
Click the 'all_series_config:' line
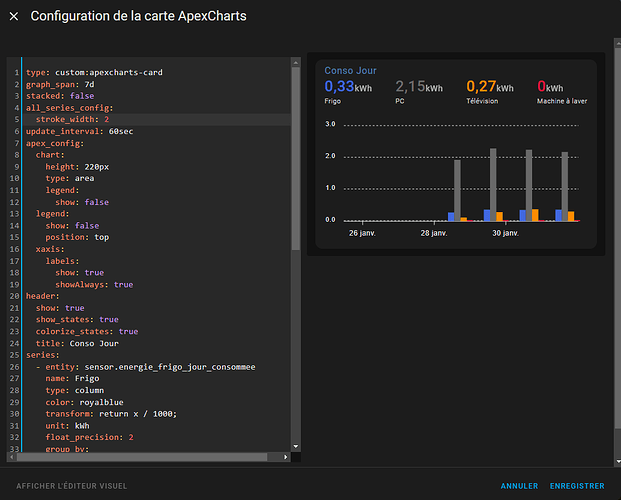(70, 108)
